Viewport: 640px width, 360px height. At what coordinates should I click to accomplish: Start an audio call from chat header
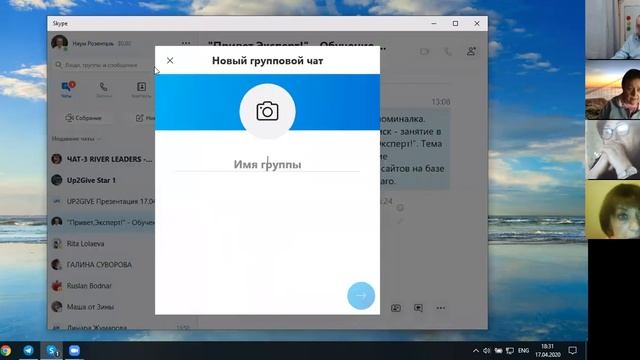pos(448,51)
